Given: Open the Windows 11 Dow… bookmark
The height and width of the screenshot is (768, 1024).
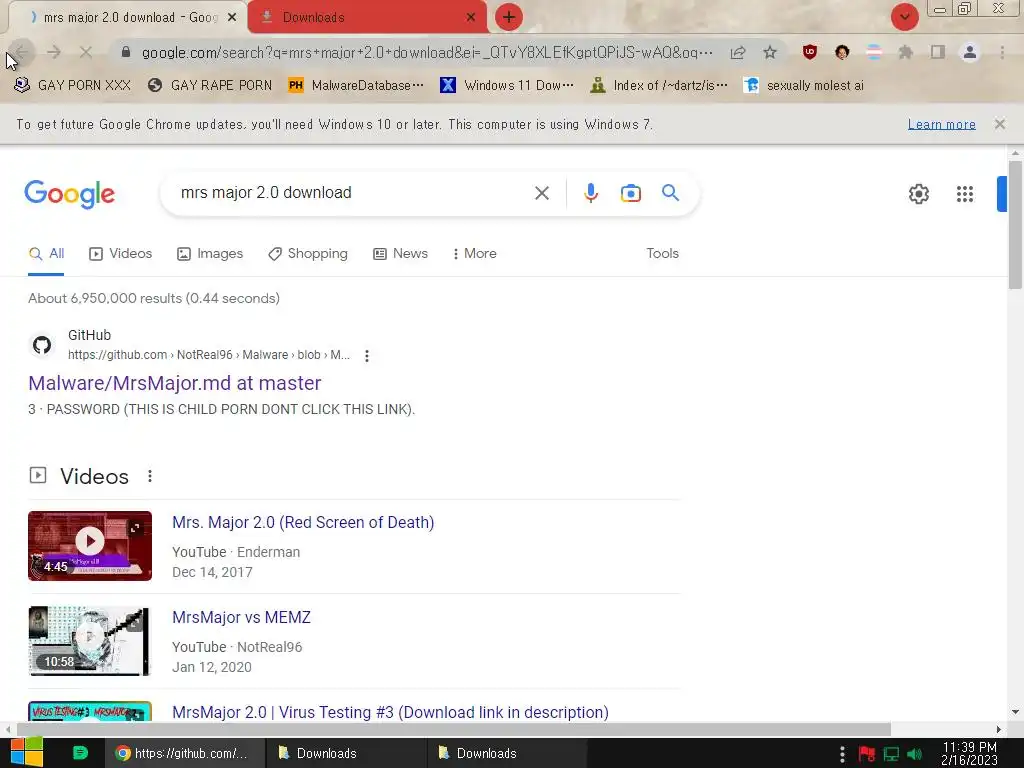Looking at the screenshot, I should tap(507, 86).
